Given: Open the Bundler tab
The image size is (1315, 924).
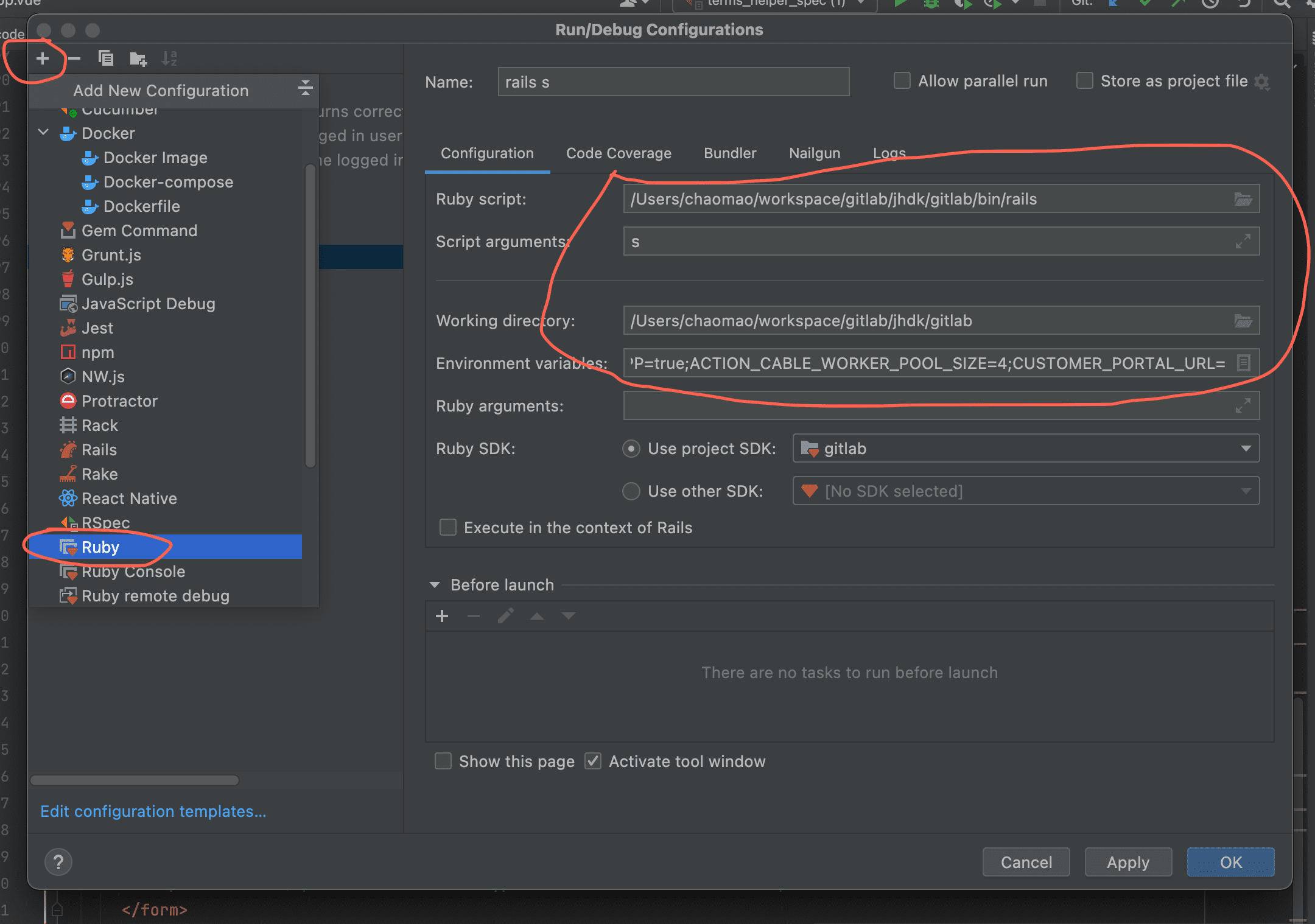Looking at the screenshot, I should point(729,153).
